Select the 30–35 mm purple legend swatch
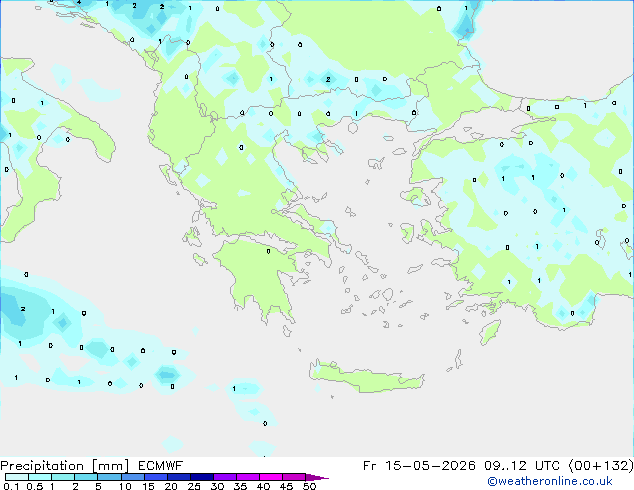 coord(225,477)
